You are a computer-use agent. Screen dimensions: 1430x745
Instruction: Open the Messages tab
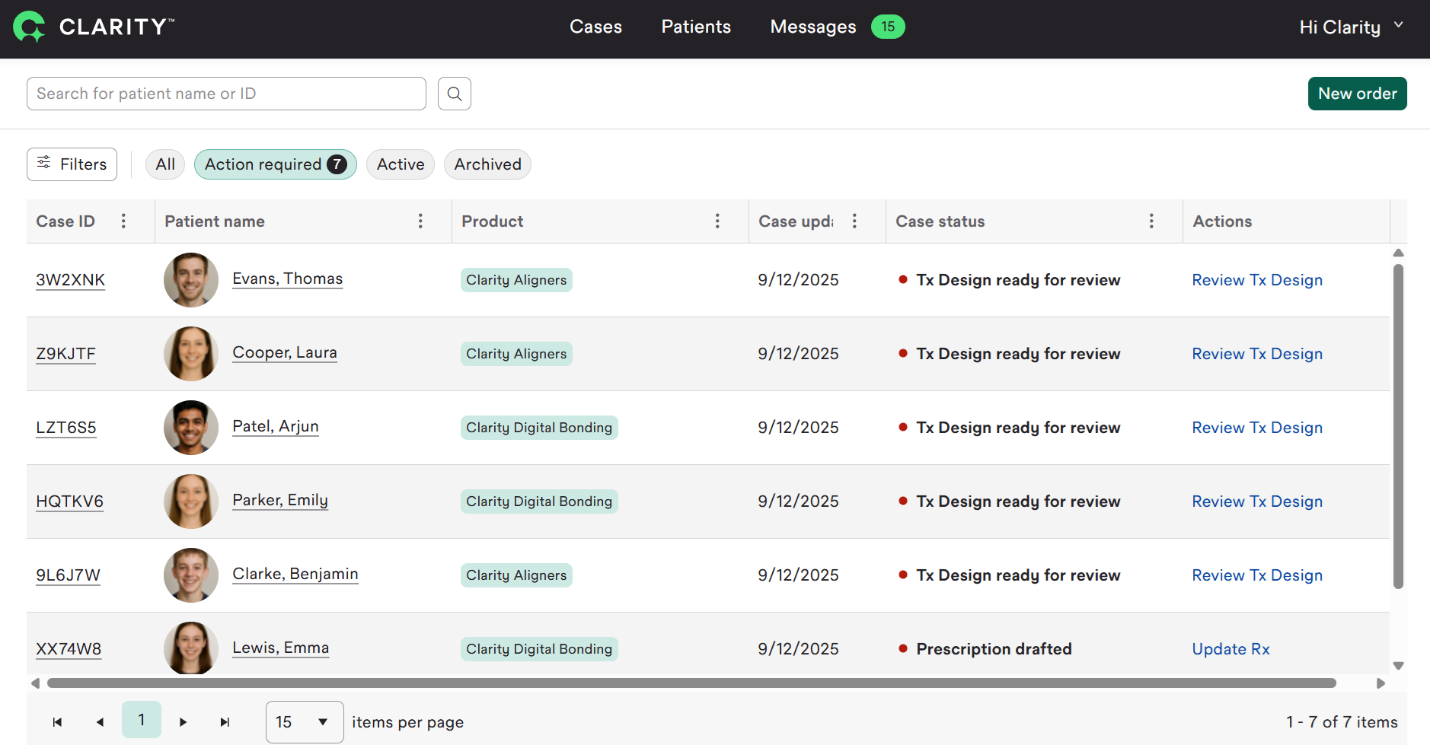pos(813,27)
